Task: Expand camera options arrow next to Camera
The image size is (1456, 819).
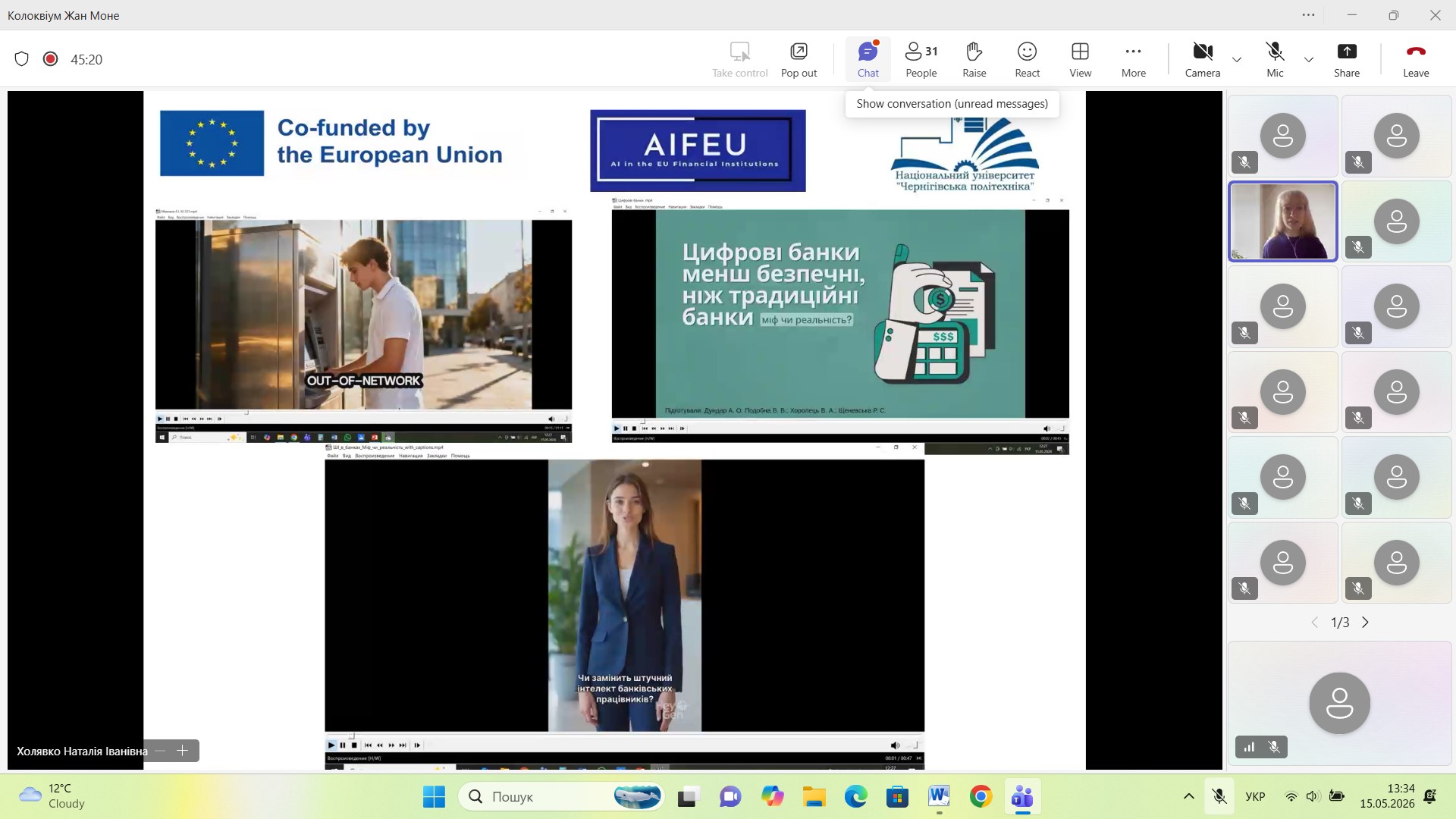Action: pos(1237,60)
